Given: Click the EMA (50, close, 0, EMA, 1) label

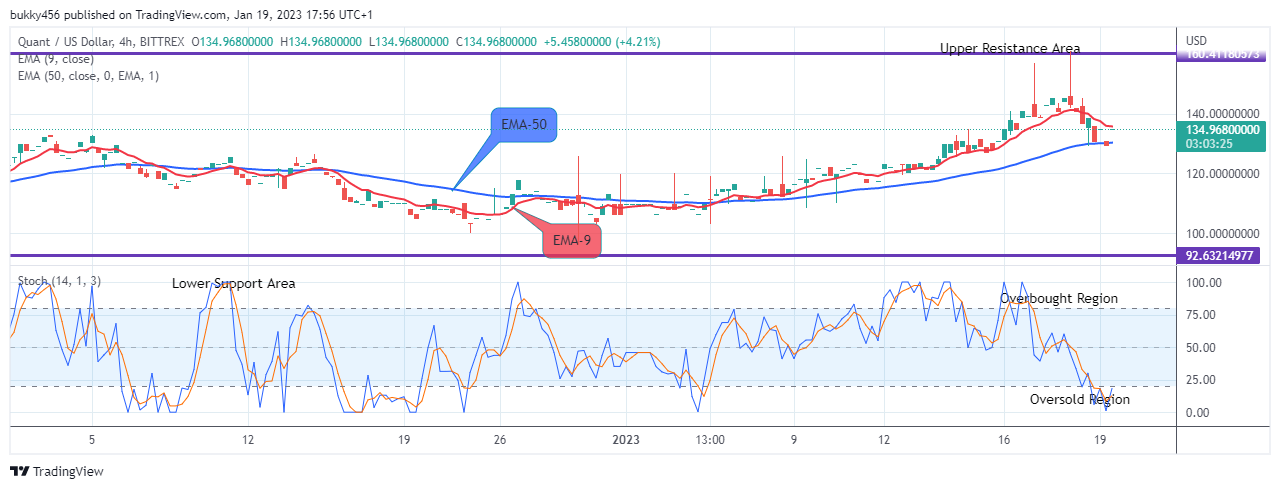Looking at the screenshot, I should (88, 76).
